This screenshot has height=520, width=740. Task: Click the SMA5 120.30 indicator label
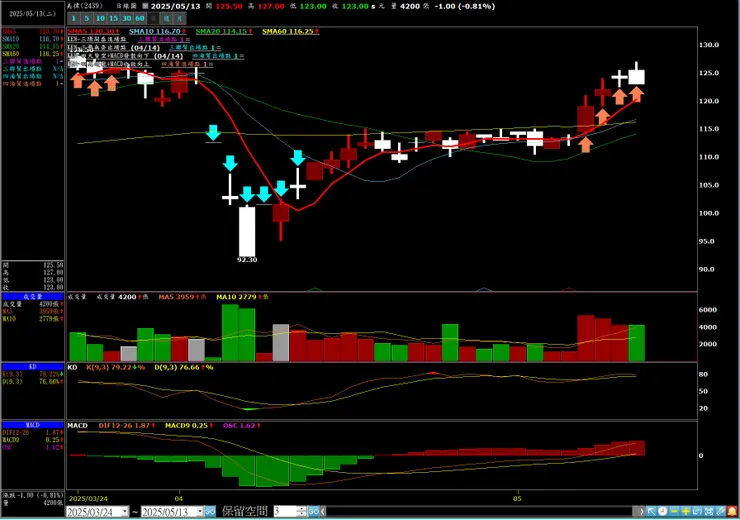(x=93, y=31)
